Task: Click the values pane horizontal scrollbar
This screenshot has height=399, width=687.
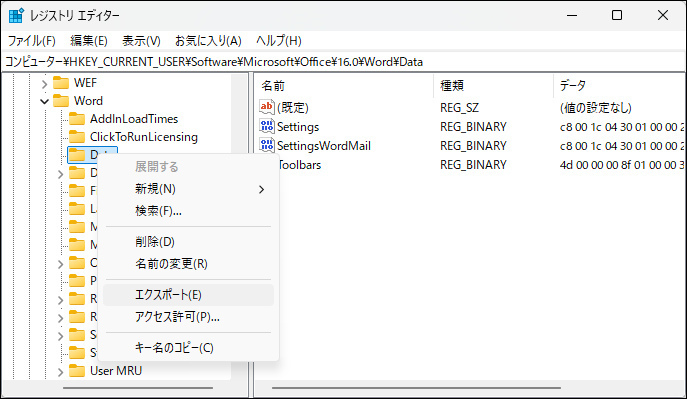Action: click(416, 388)
